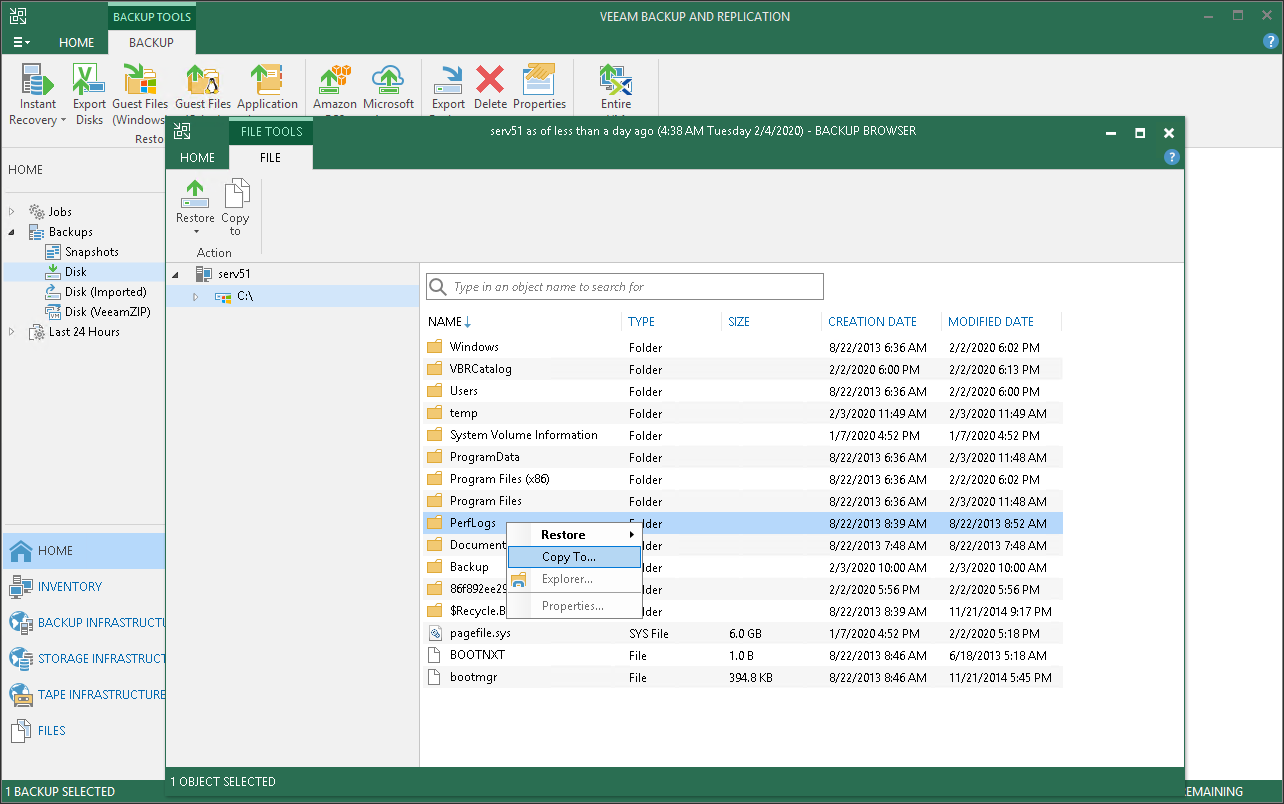Screen dimensions: 1284x804
Task: Click search magnifier icon
Action: 438,287
